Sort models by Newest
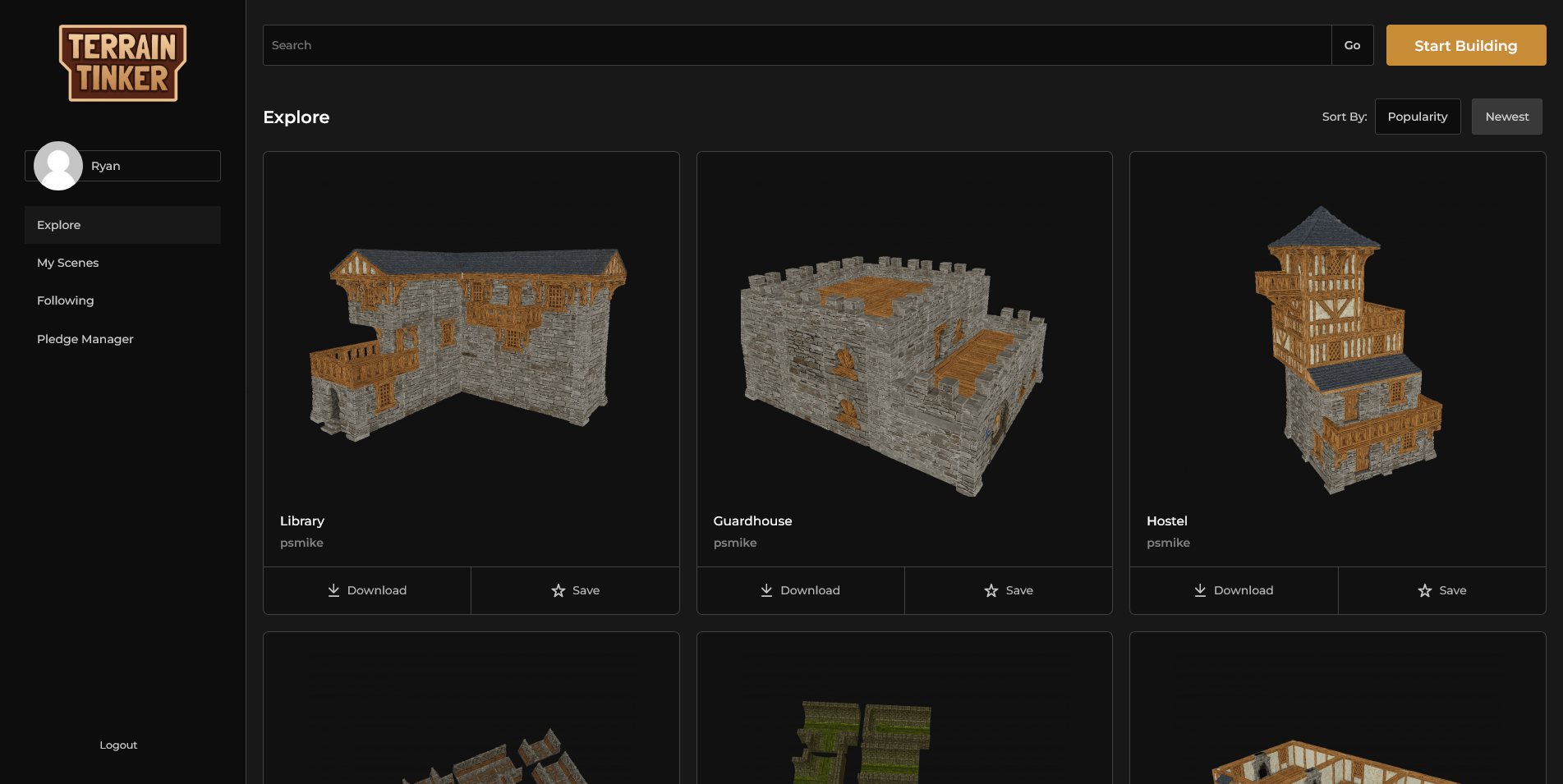Image resolution: width=1563 pixels, height=784 pixels. point(1506,117)
